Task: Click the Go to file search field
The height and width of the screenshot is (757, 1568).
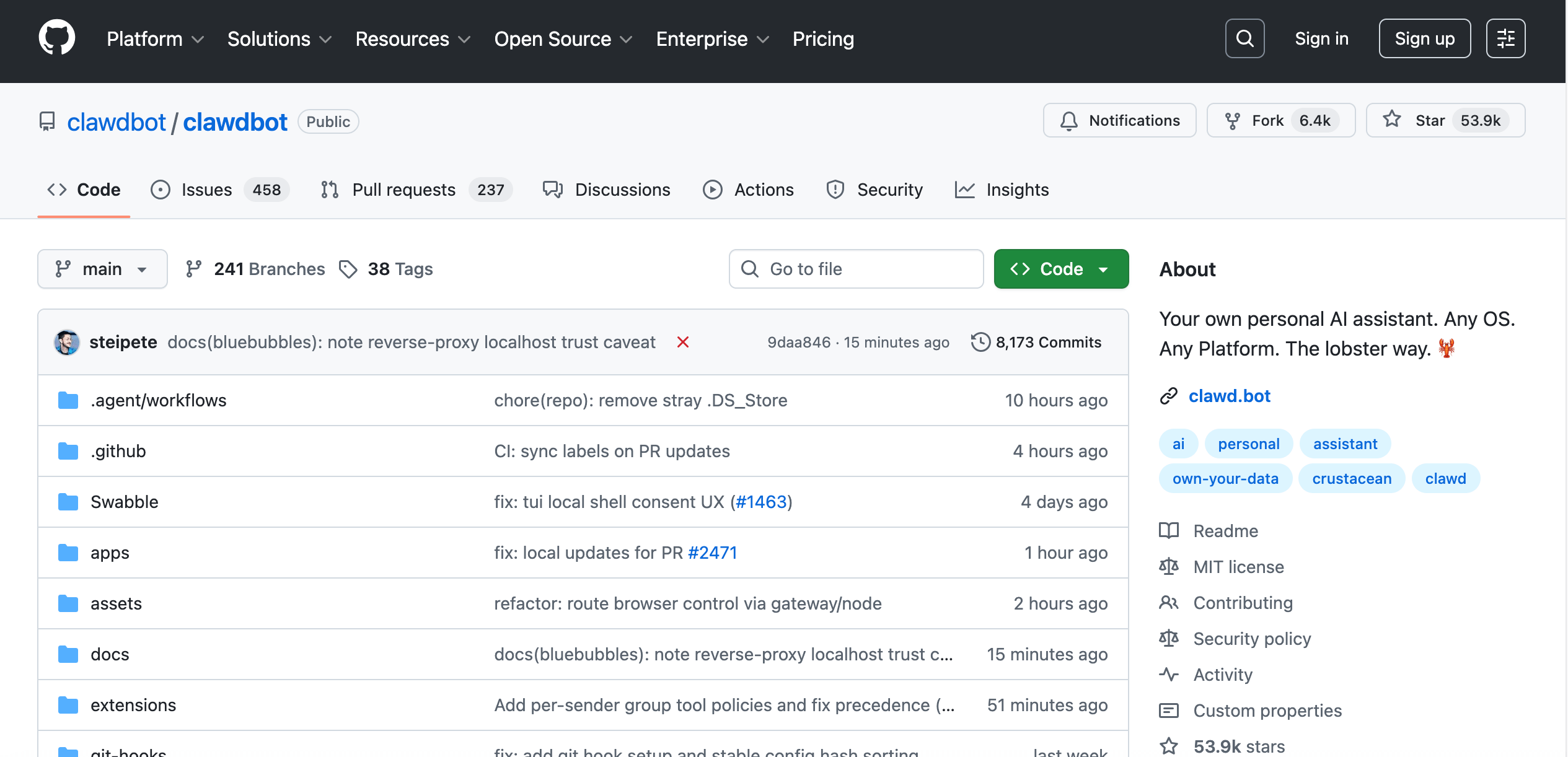Action: pyautogui.click(x=857, y=269)
